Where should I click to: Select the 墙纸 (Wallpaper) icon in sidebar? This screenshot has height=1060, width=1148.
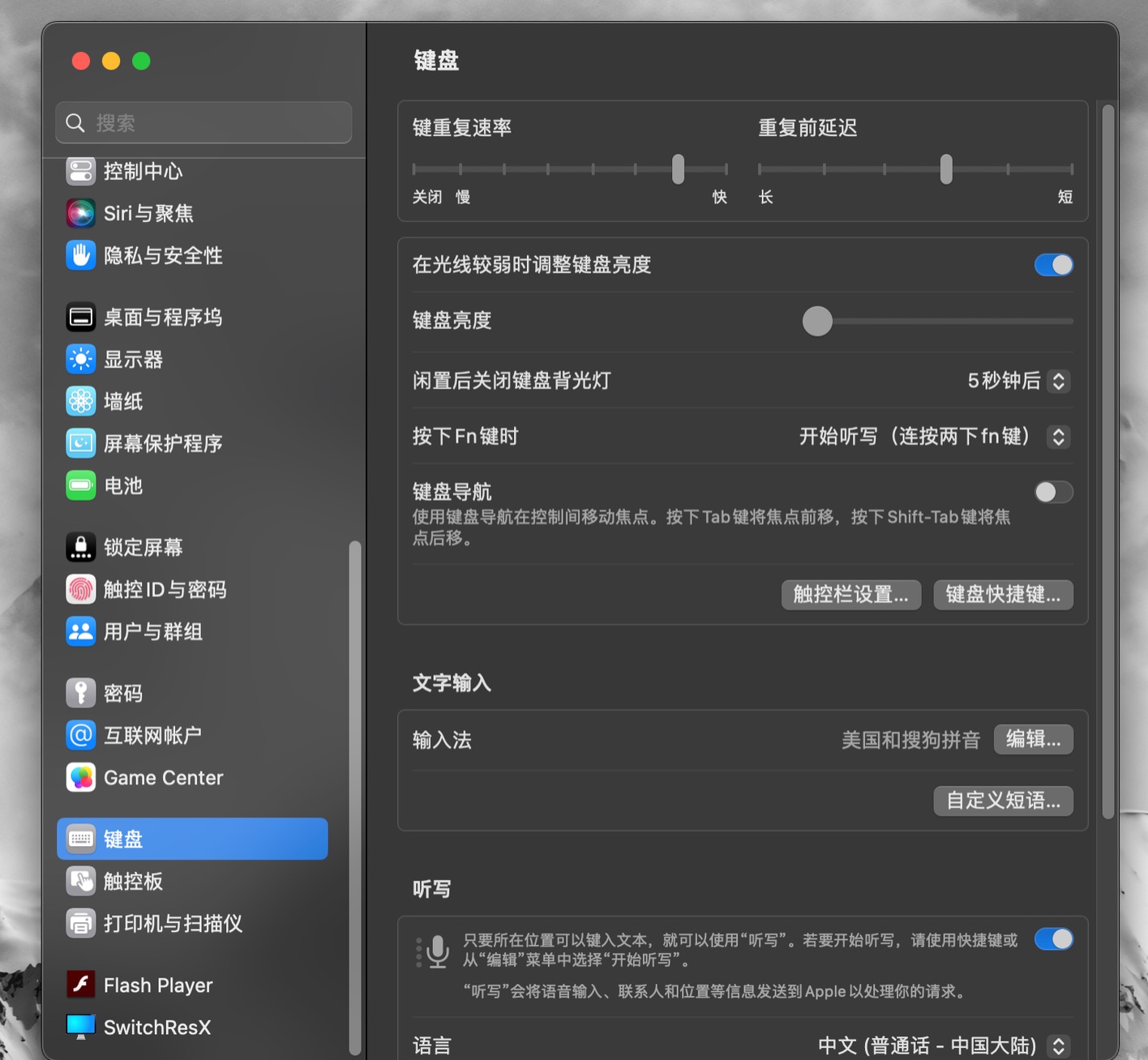pyautogui.click(x=81, y=401)
